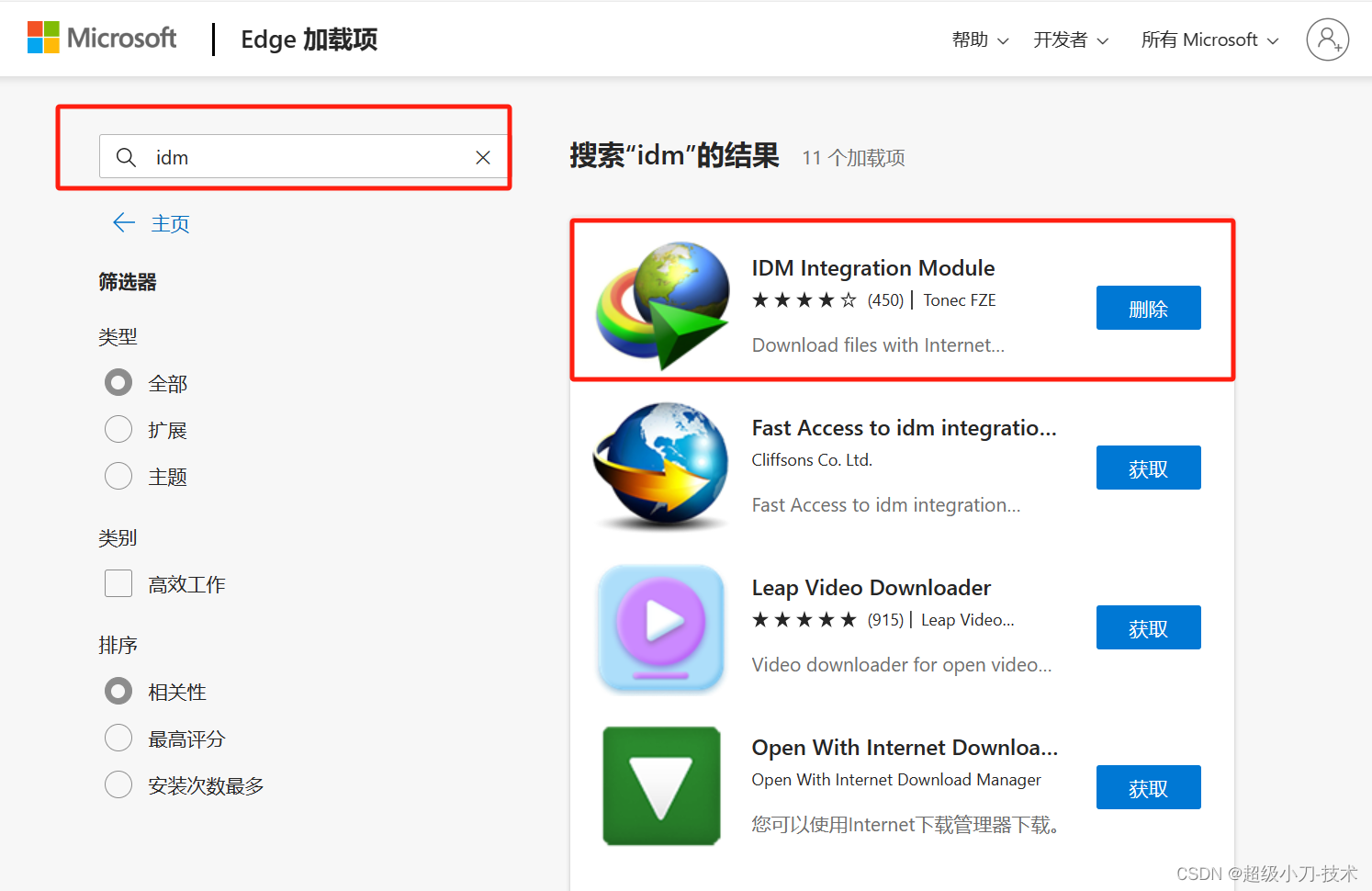The width and height of the screenshot is (1372, 891).
Task: Click the Cliffsons Co. Ltd. publisher name
Action: click(x=812, y=460)
